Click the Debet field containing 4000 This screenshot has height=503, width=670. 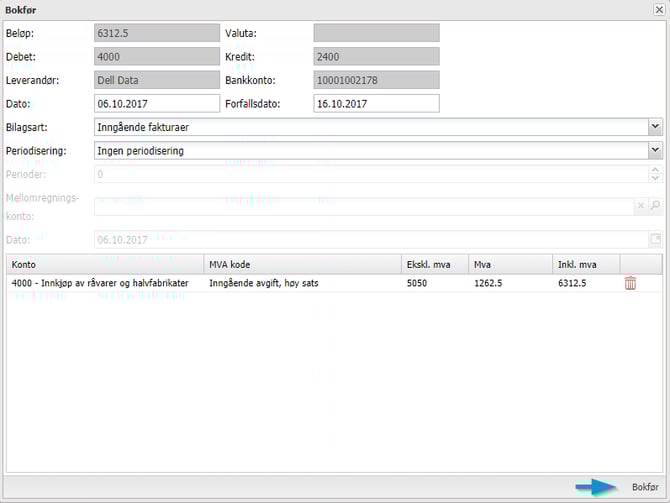(x=156, y=56)
